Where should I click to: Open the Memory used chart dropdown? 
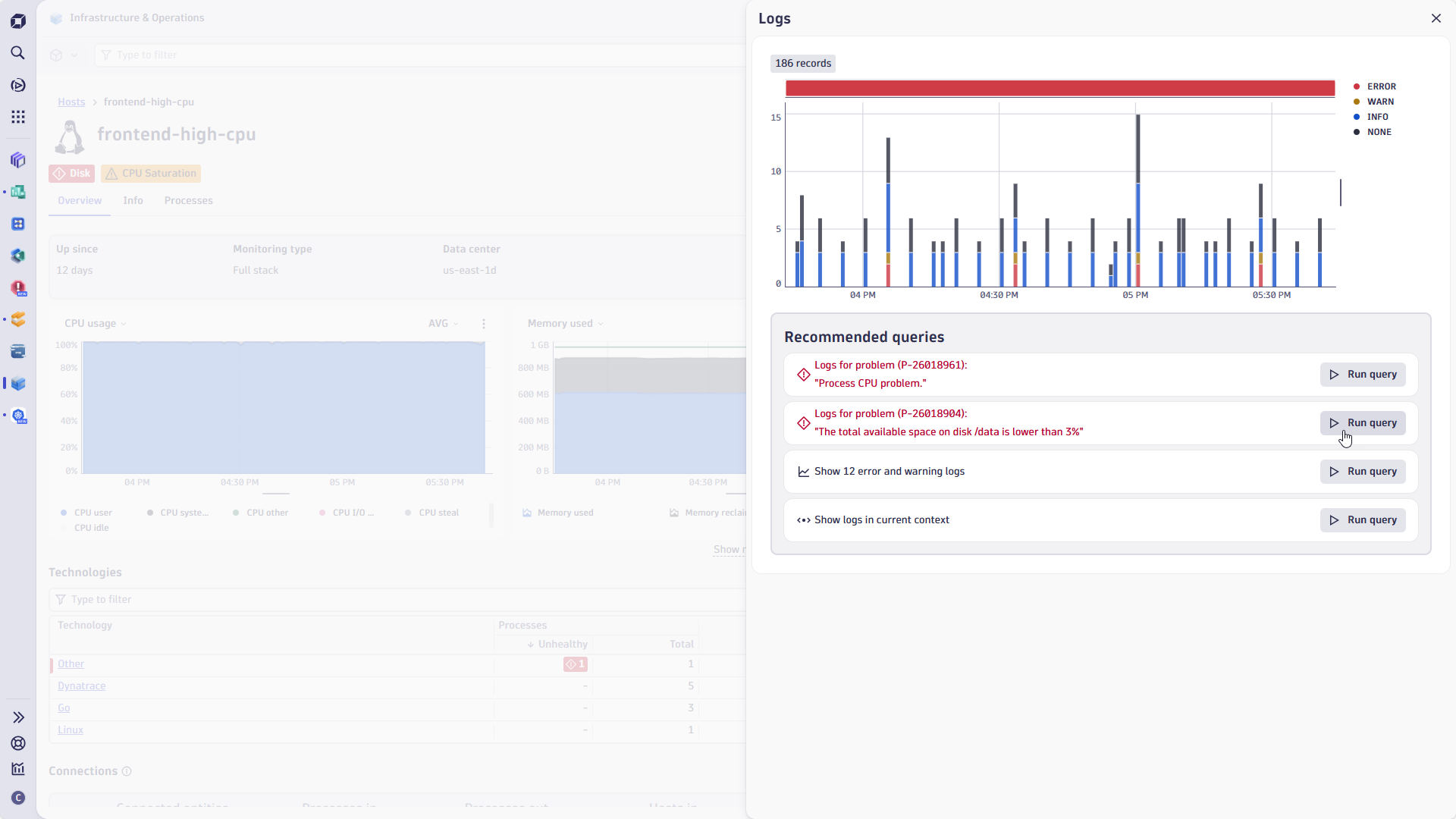[x=564, y=323]
